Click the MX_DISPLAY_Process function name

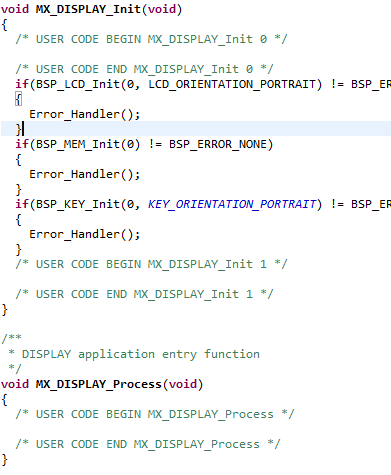pos(99,384)
